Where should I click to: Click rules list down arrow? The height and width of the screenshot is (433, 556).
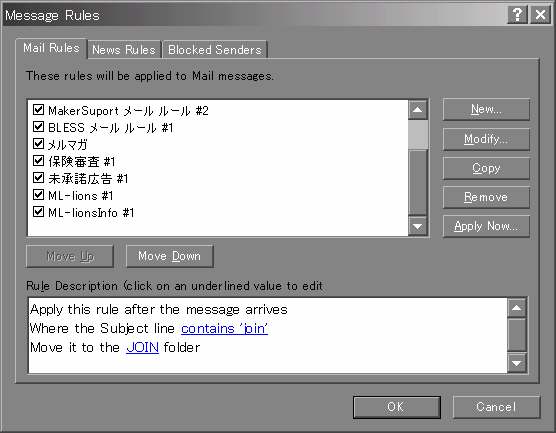click(x=418, y=226)
